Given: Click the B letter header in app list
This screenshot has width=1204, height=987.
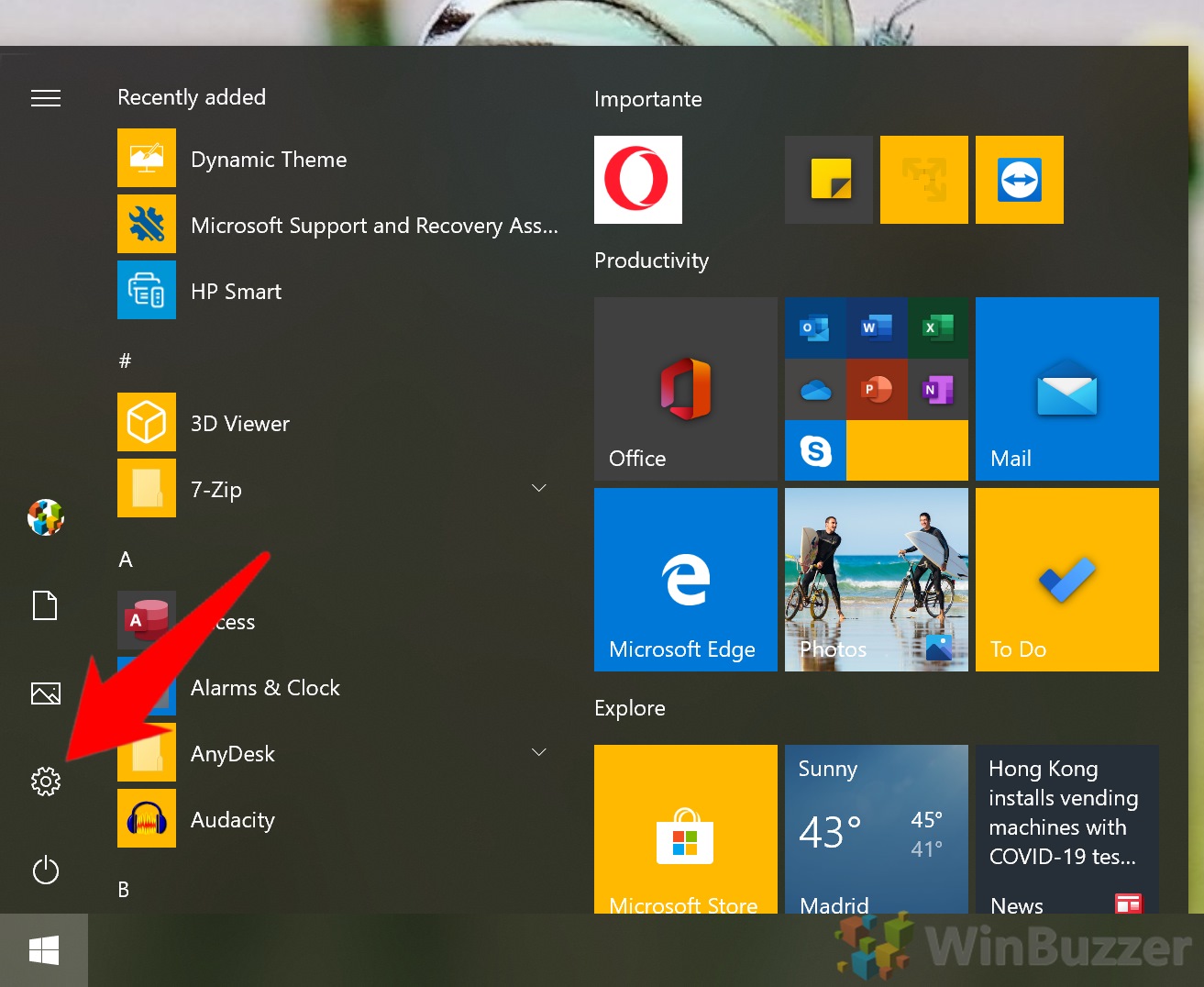Looking at the screenshot, I should (x=124, y=889).
